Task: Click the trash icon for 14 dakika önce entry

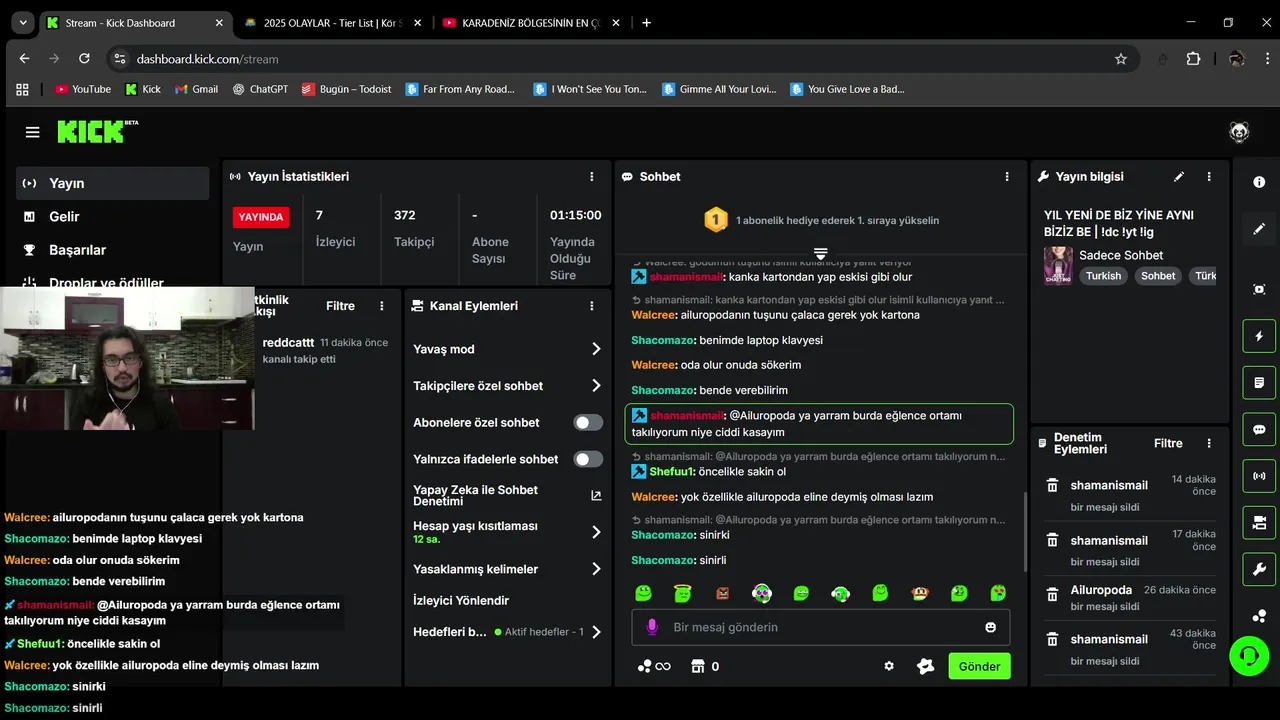Action: tap(1052, 485)
